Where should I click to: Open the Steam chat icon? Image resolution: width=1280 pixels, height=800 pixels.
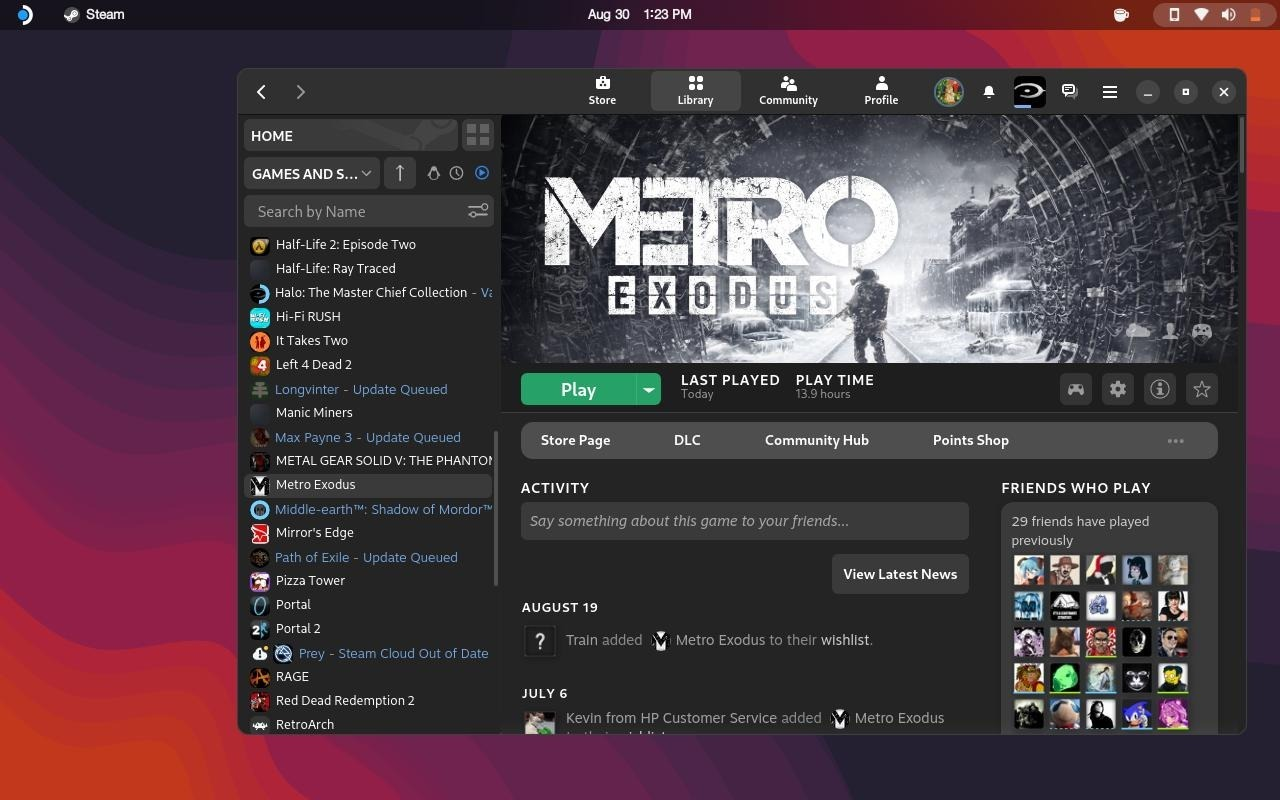point(1069,91)
